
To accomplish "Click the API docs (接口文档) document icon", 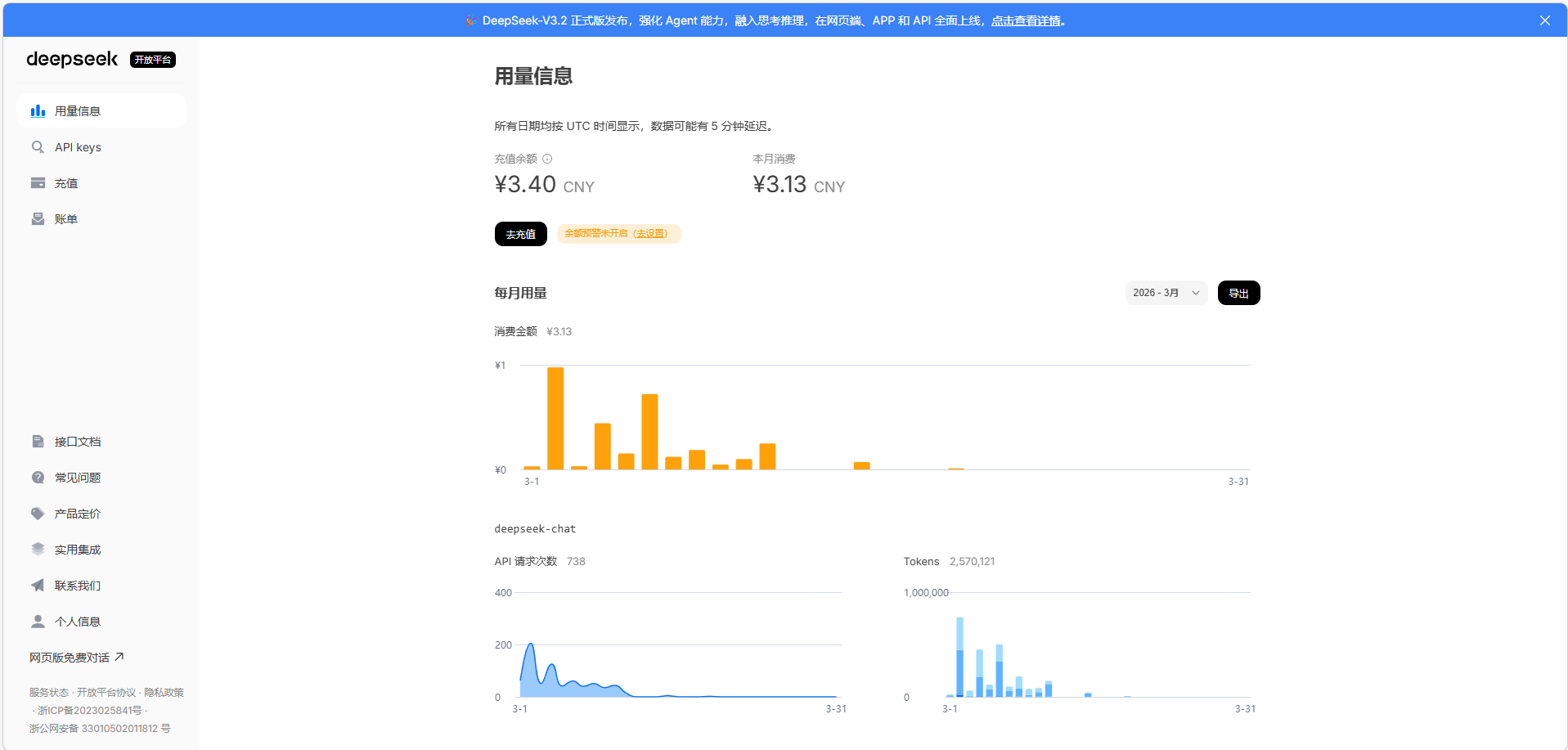I will click(38, 442).
